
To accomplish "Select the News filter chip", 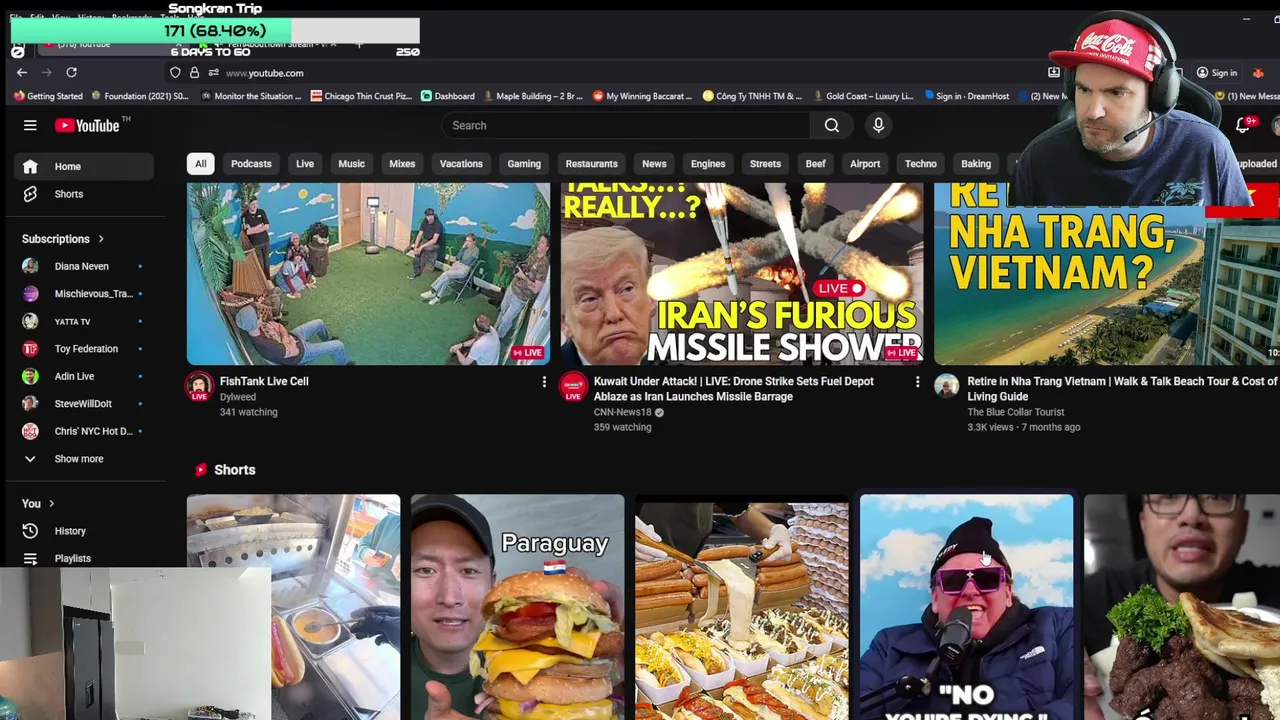I will (x=654, y=164).
